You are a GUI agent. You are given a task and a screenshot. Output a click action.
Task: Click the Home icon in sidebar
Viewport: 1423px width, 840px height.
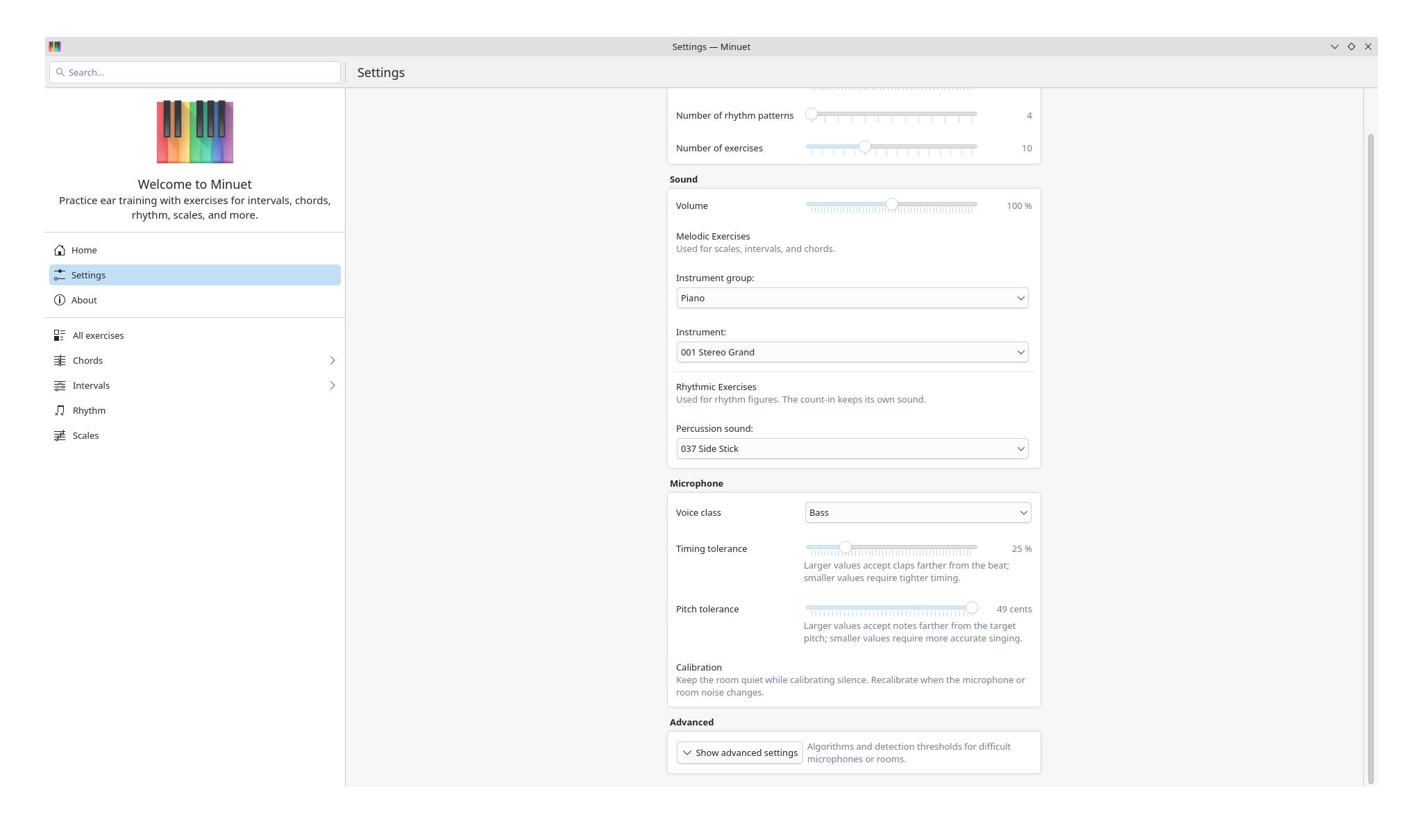(x=60, y=250)
